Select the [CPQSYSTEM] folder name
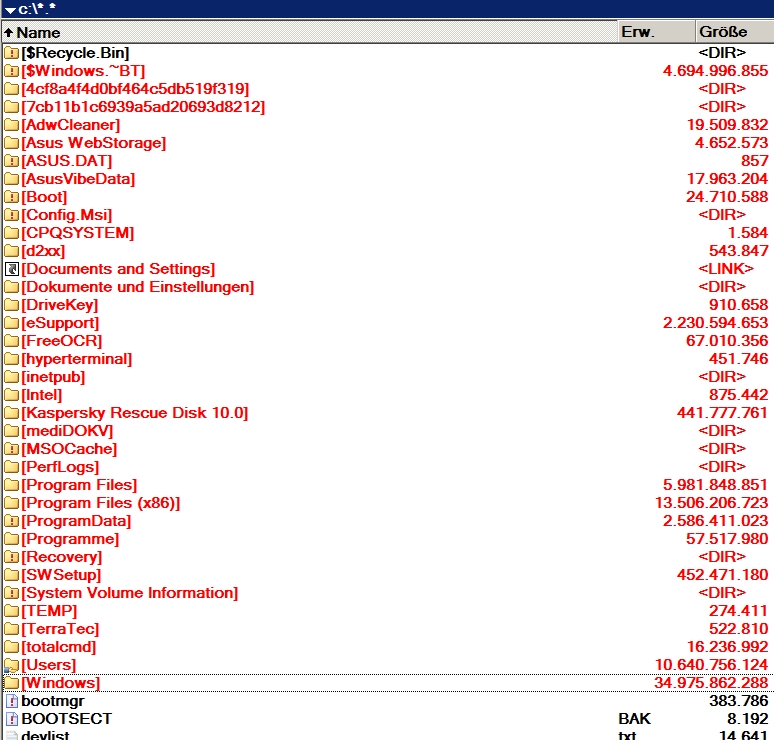 [77, 233]
